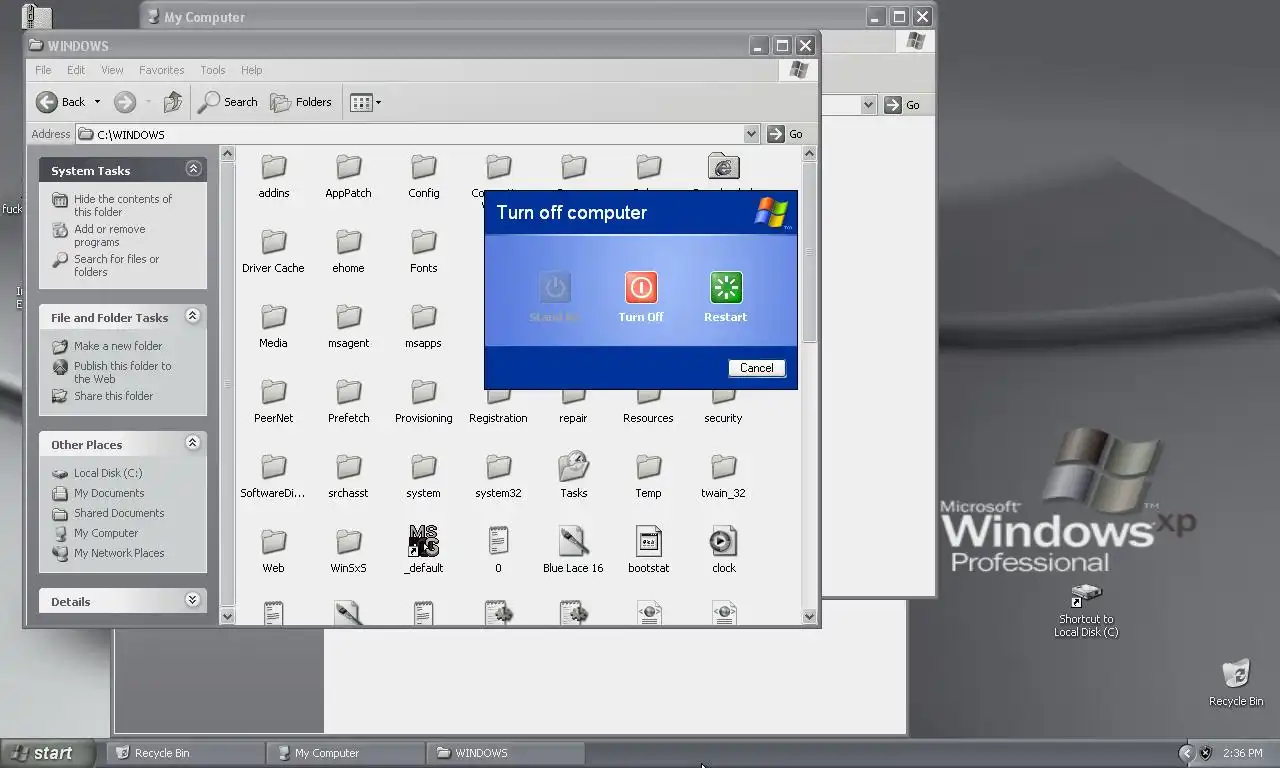Select the msagent folder
The height and width of the screenshot is (768, 1280).
(348, 317)
